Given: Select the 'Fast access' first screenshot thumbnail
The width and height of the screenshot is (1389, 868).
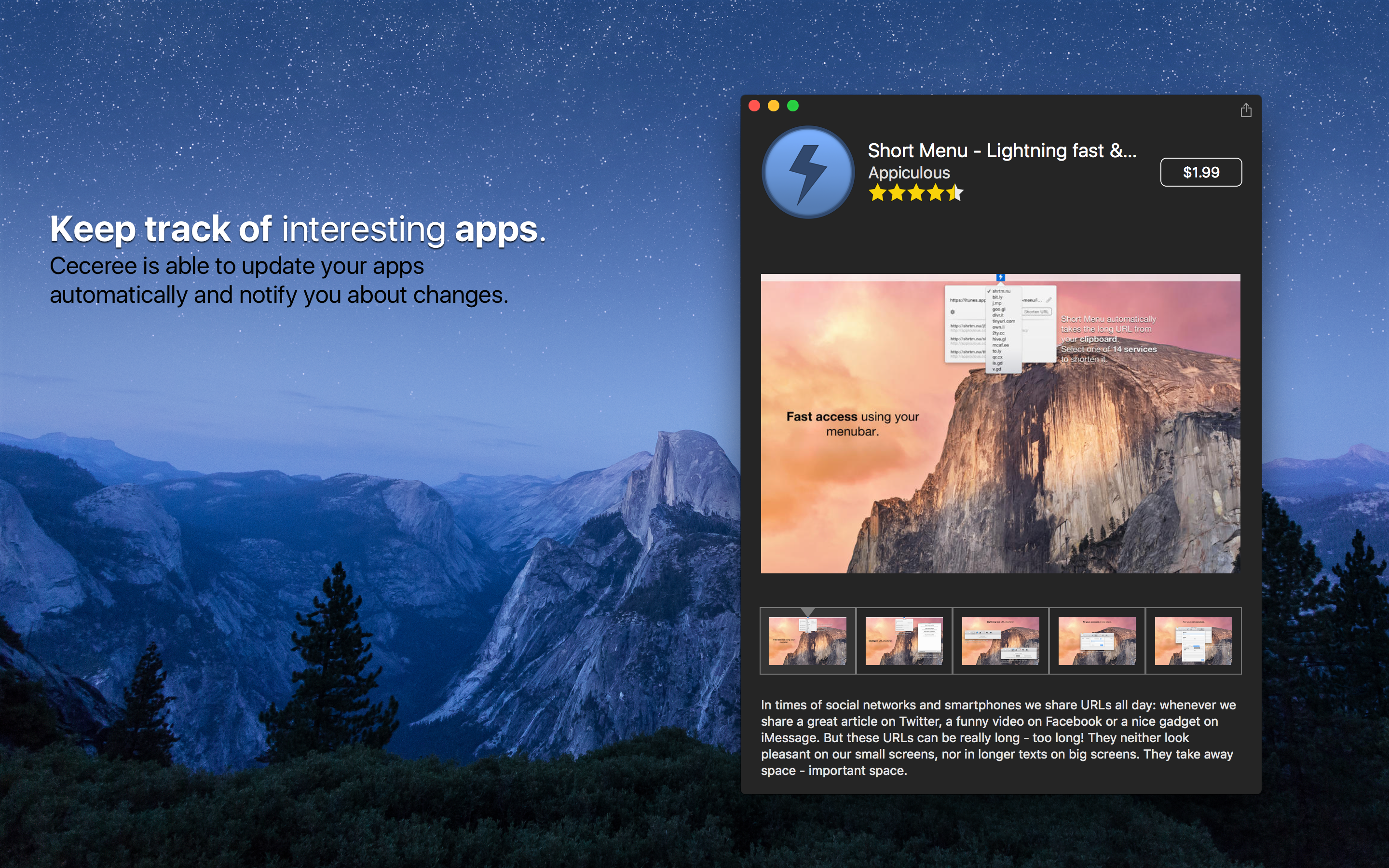Looking at the screenshot, I should [807, 641].
